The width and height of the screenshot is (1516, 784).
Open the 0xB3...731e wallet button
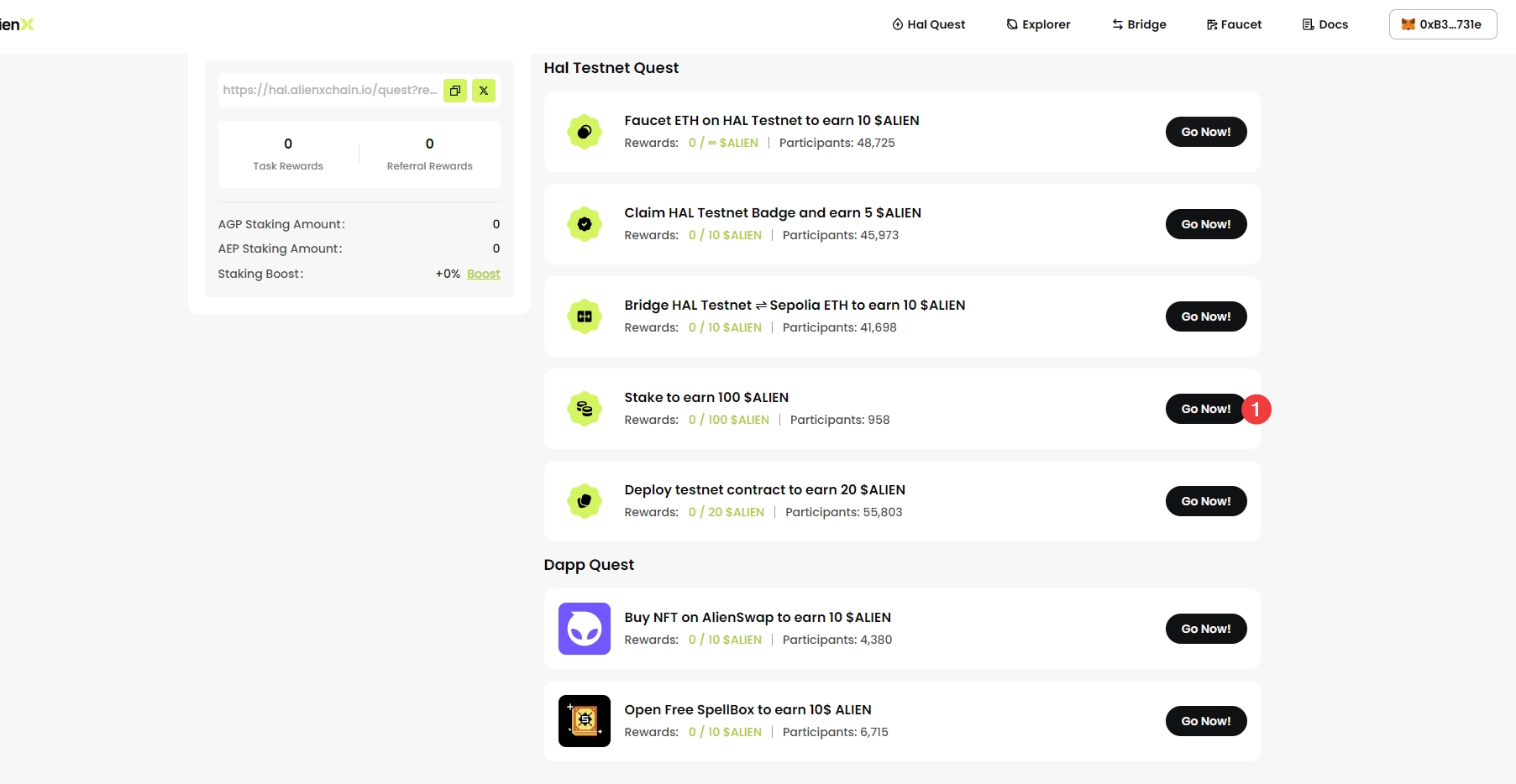pyautogui.click(x=1442, y=24)
